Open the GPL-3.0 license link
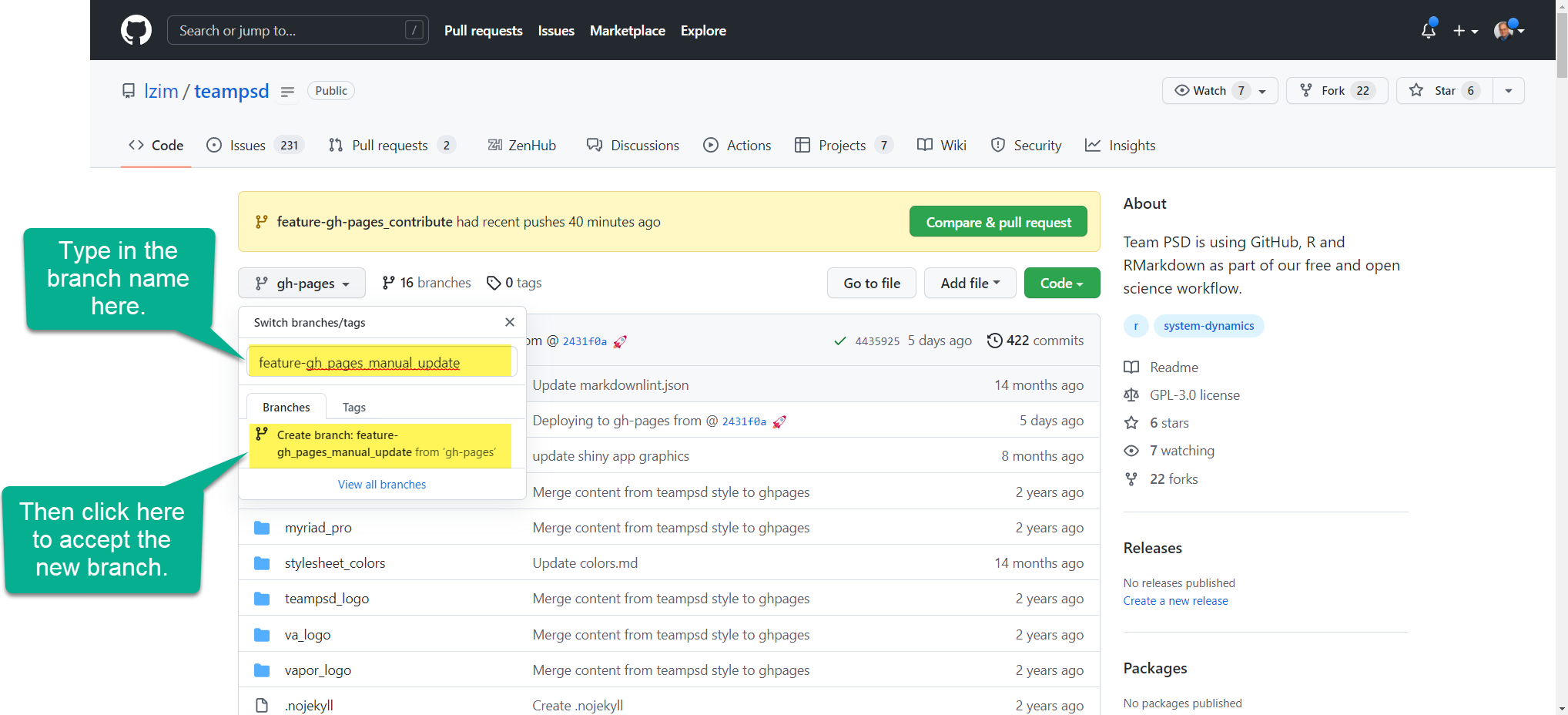Viewport: 1568px width, 715px height. (x=1182, y=395)
